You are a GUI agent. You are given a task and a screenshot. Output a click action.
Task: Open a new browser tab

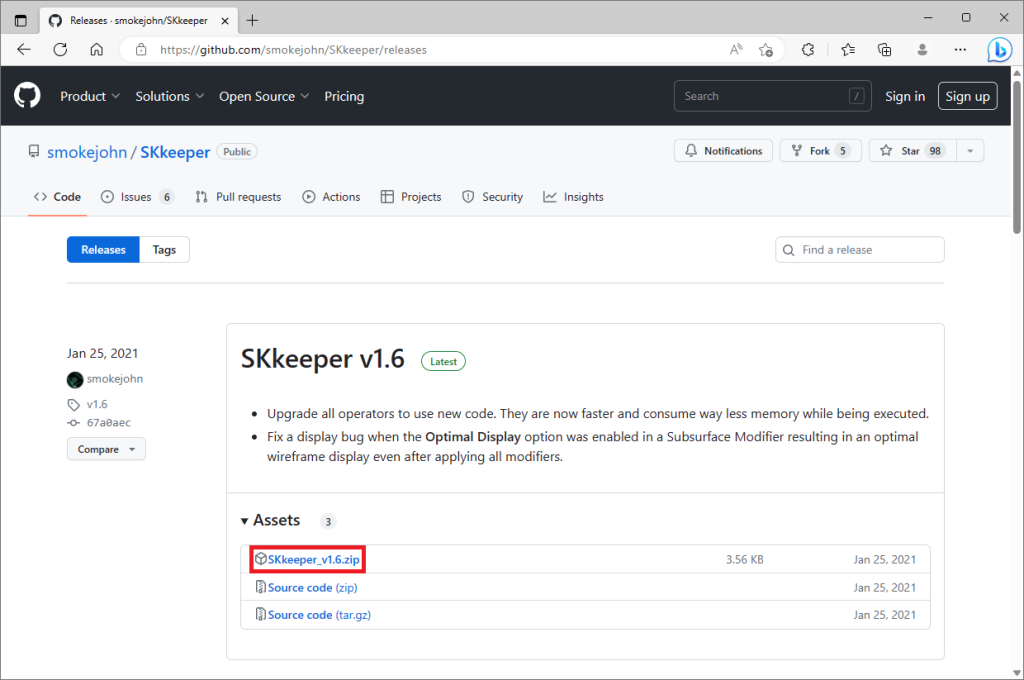[x=252, y=20]
